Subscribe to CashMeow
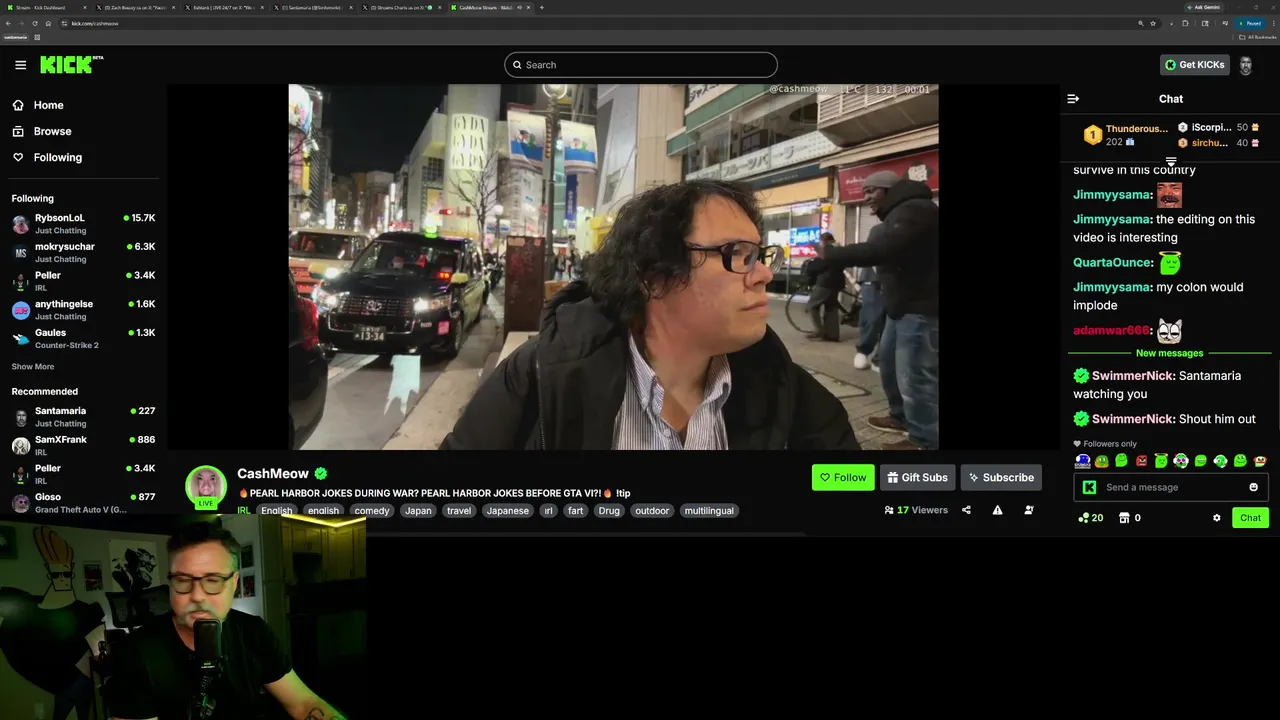The image size is (1280, 720). [1001, 478]
